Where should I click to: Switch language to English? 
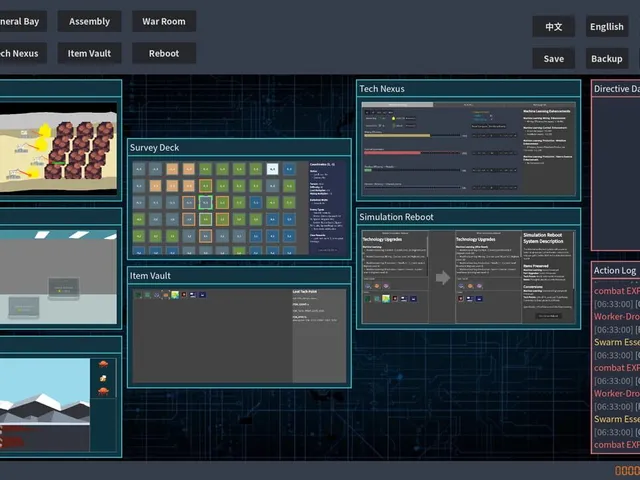click(x=607, y=27)
